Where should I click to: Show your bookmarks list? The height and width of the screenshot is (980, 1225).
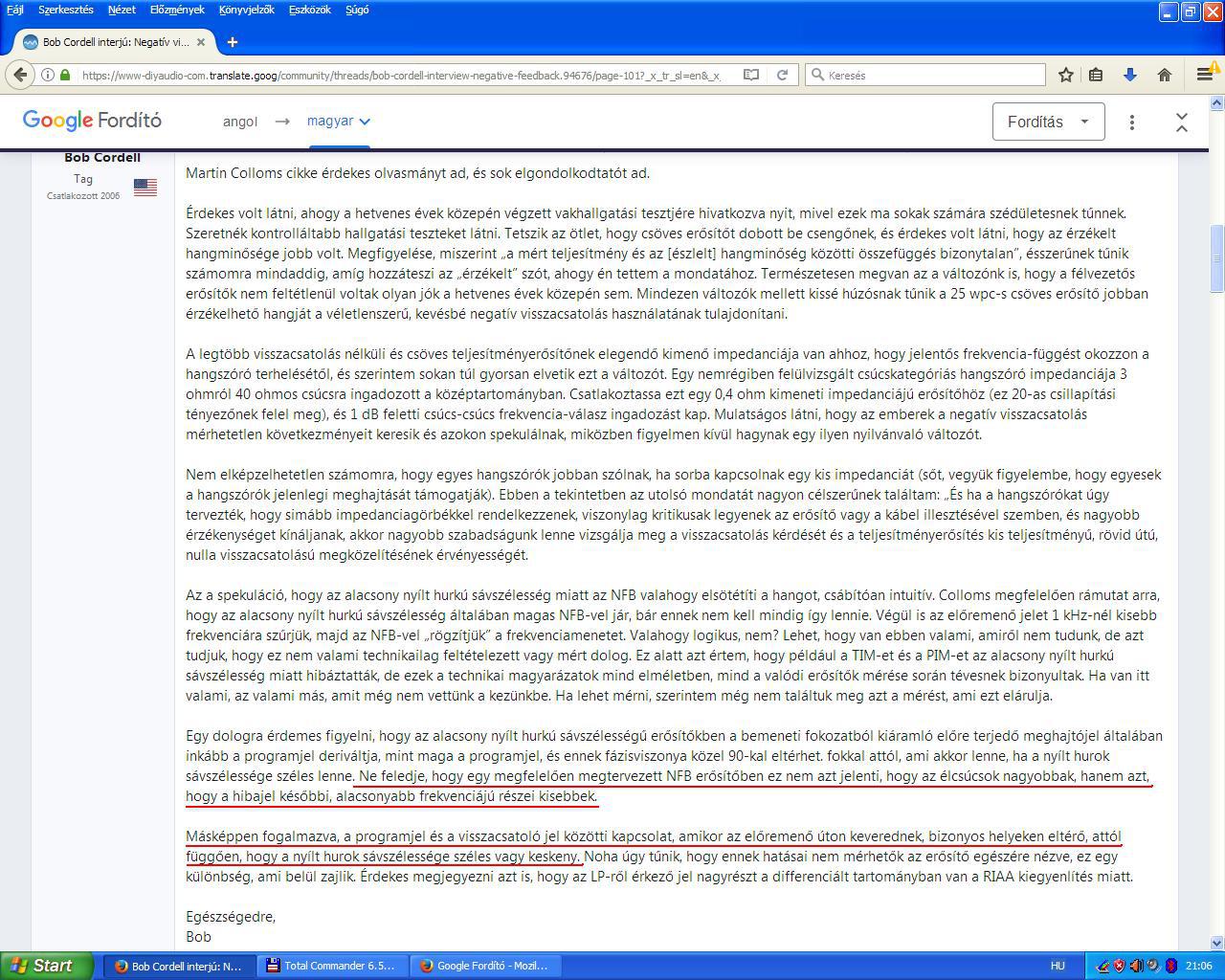tap(1097, 75)
